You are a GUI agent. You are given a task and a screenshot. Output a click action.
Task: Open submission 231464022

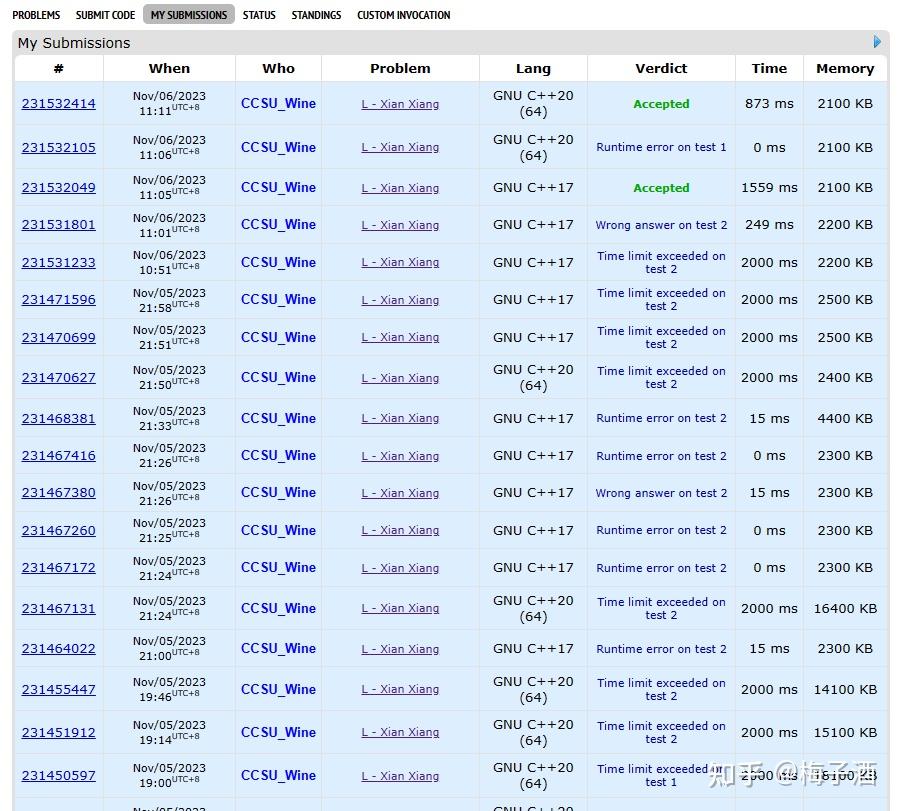click(x=59, y=648)
